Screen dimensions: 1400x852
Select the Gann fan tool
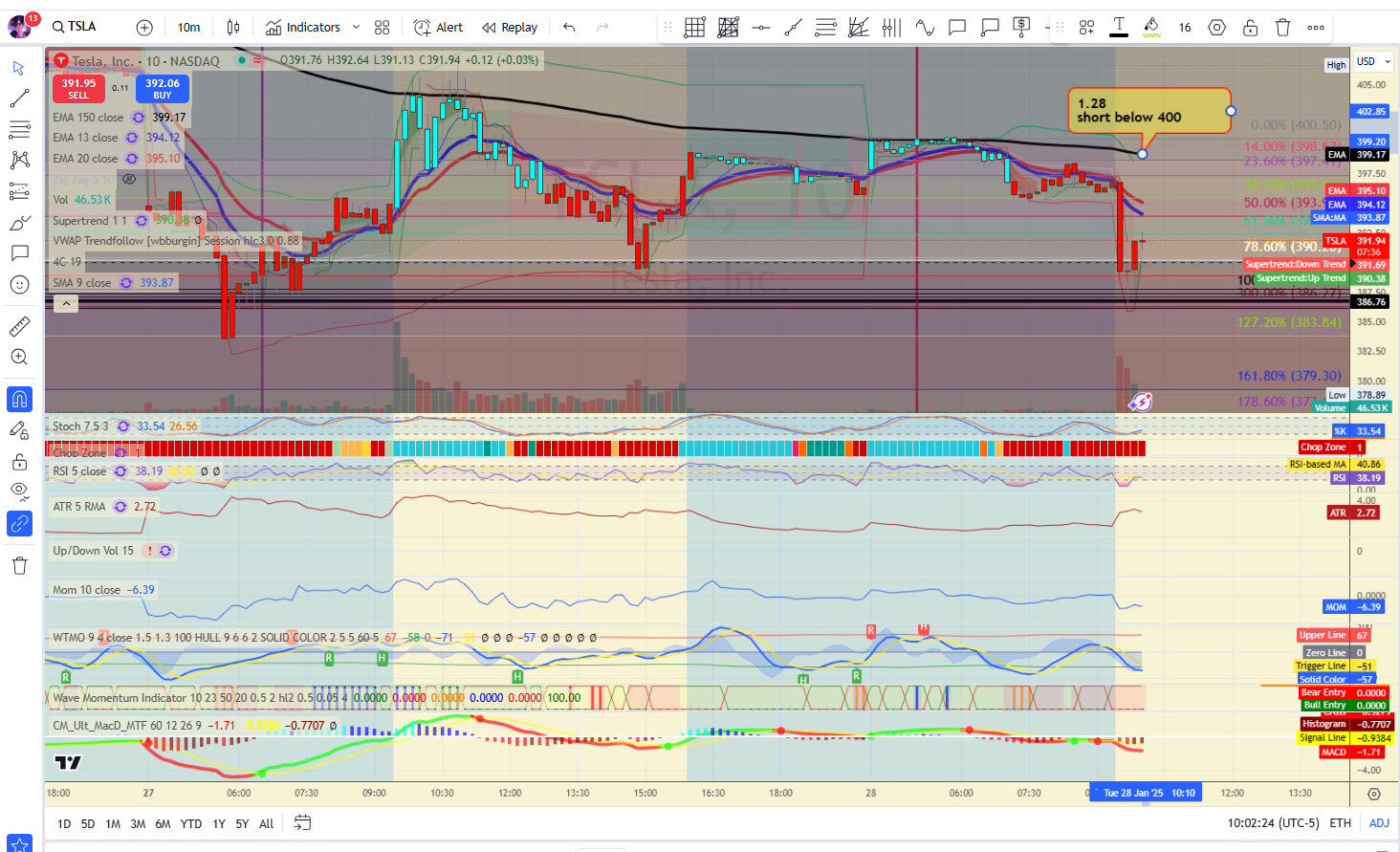tap(859, 28)
